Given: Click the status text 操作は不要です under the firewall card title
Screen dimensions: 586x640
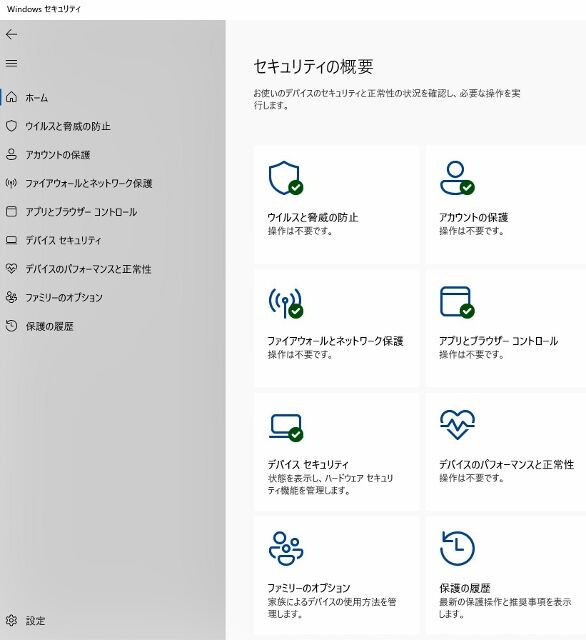Looking at the screenshot, I should click(x=300, y=354).
